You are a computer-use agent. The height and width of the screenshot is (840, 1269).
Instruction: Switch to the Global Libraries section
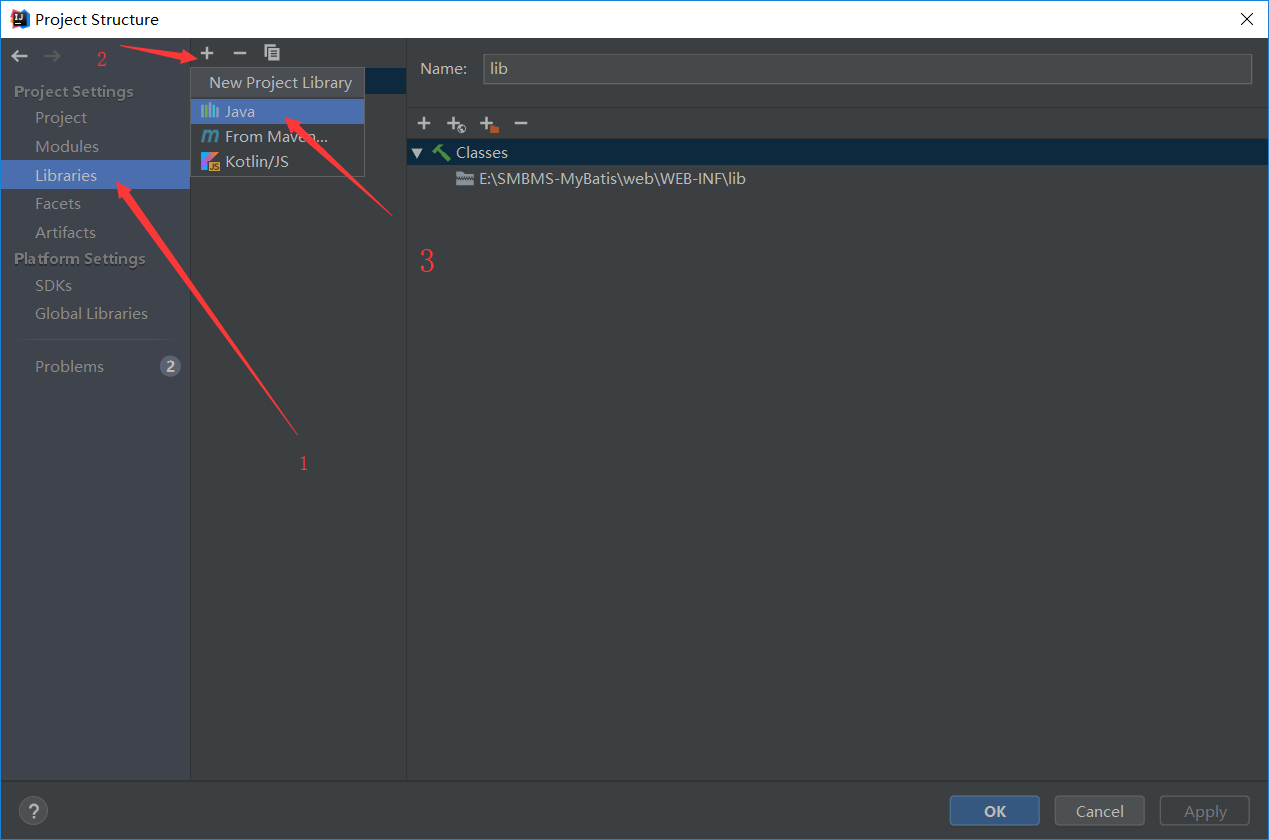(x=91, y=313)
